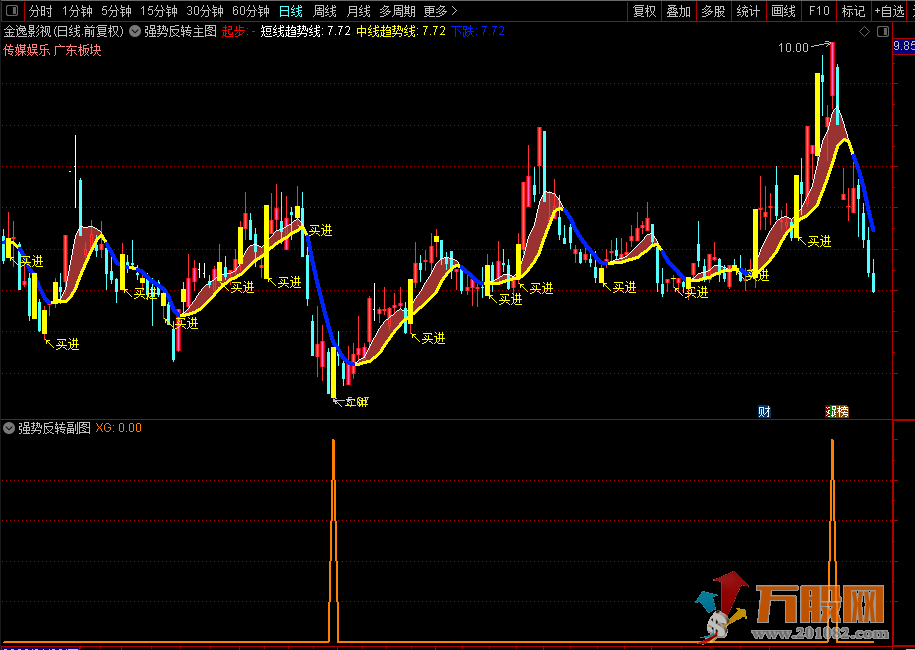The image size is (915, 650).
Task: Toggle the 多股 multi-stock view
Action: pyautogui.click(x=713, y=11)
